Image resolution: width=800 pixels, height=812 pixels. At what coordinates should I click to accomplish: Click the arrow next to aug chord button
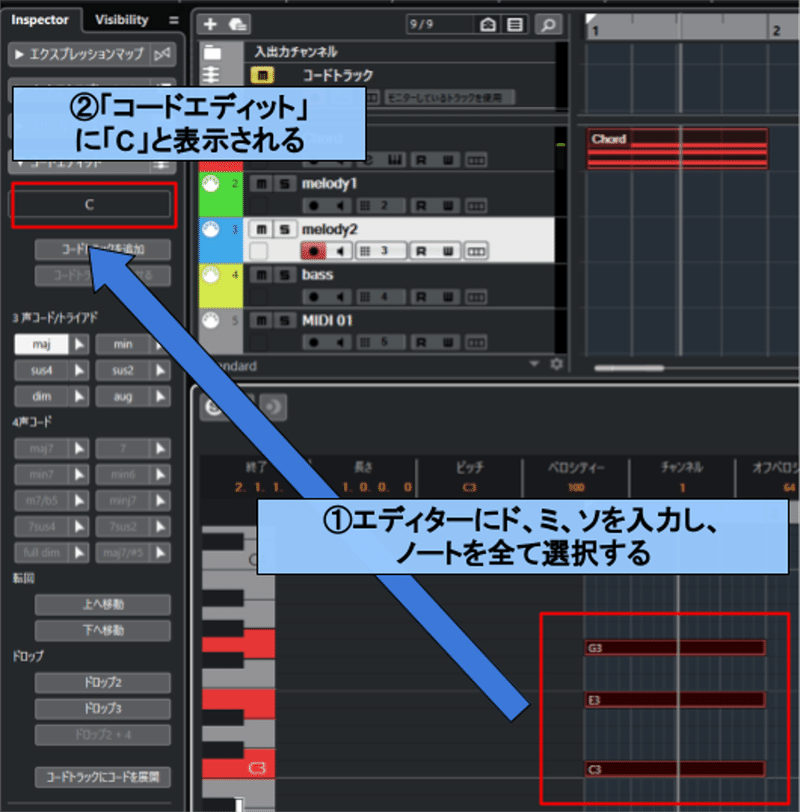click(x=161, y=397)
